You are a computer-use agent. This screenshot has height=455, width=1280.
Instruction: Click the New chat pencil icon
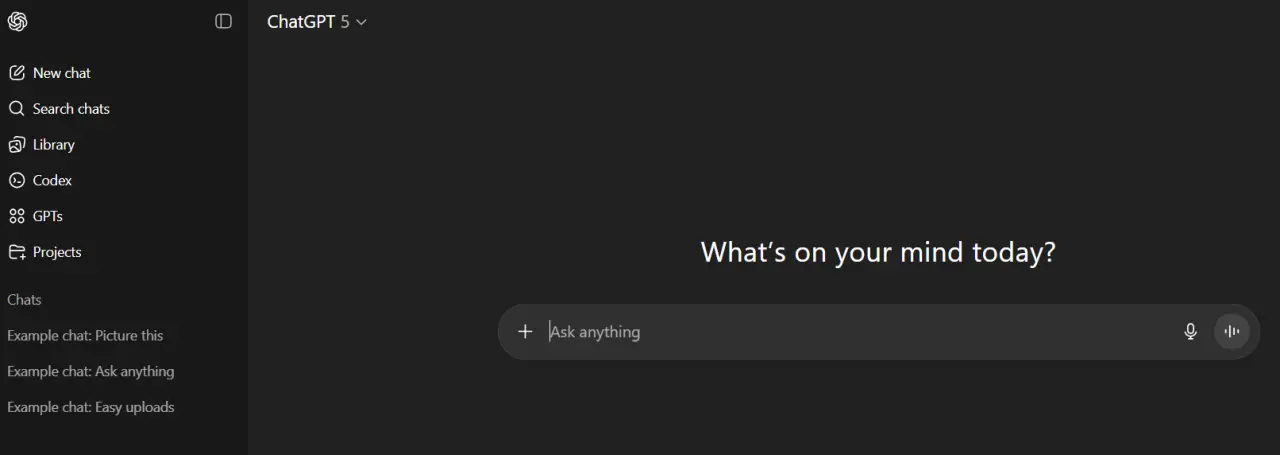click(x=16, y=73)
